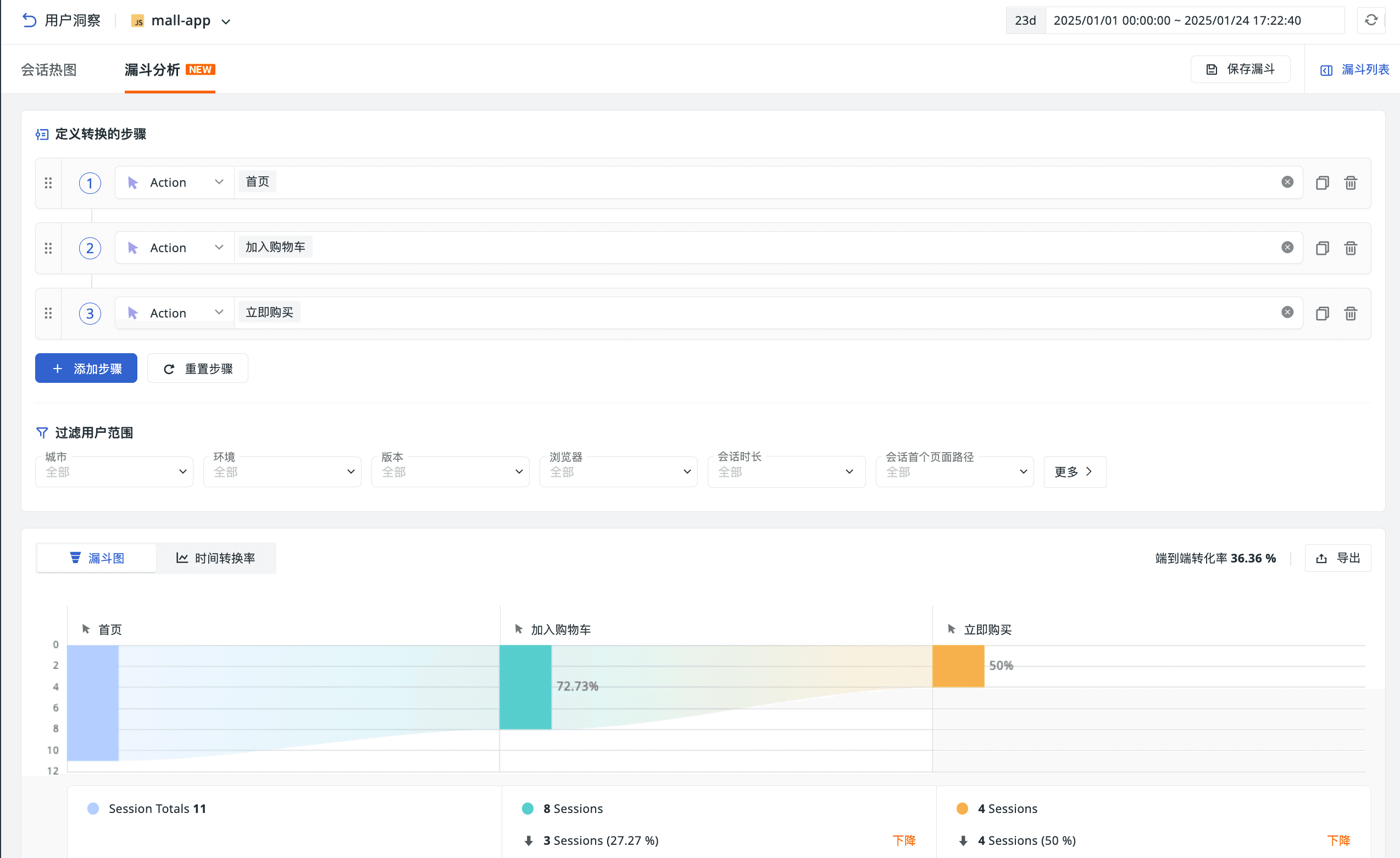Expand the 城市 filter dropdown
This screenshot has width=1400, height=858.
point(114,472)
